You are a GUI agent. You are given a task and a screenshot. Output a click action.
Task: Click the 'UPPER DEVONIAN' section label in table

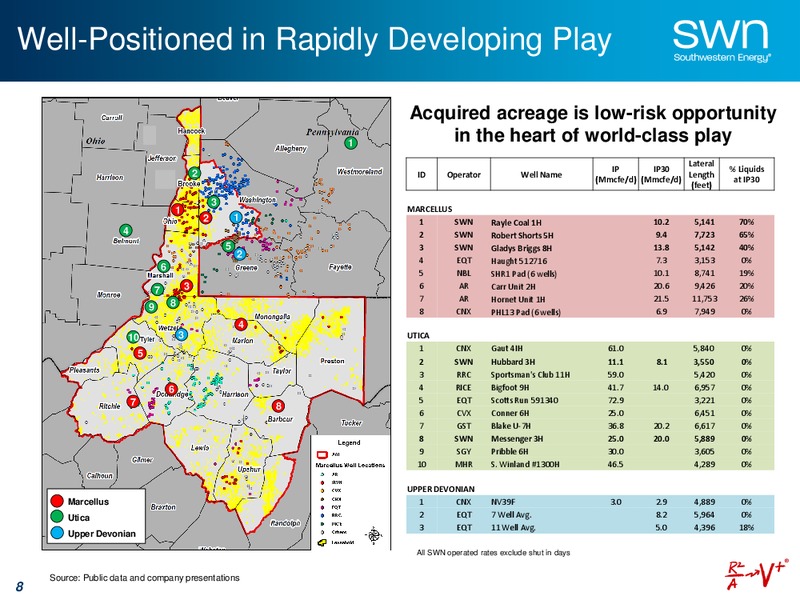coord(441,489)
